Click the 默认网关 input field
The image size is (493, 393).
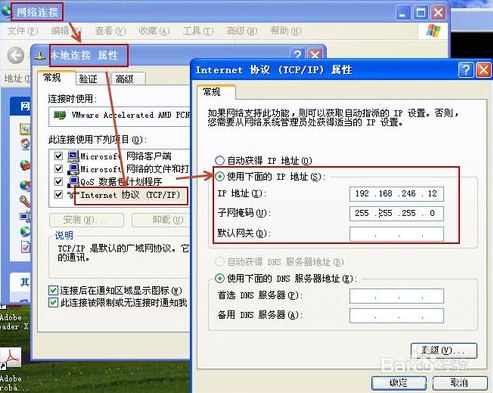tap(396, 234)
